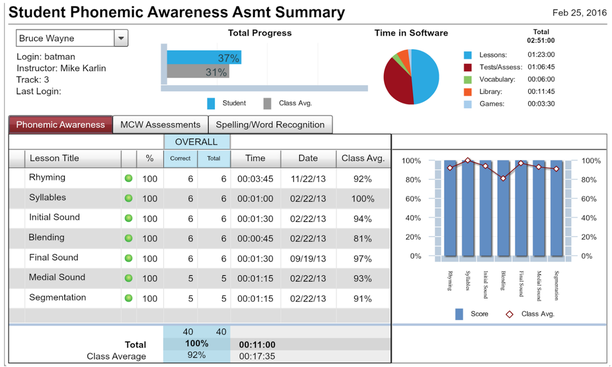Click the 100% total score cell
Screen dimensions: 612x367
click(197, 344)
